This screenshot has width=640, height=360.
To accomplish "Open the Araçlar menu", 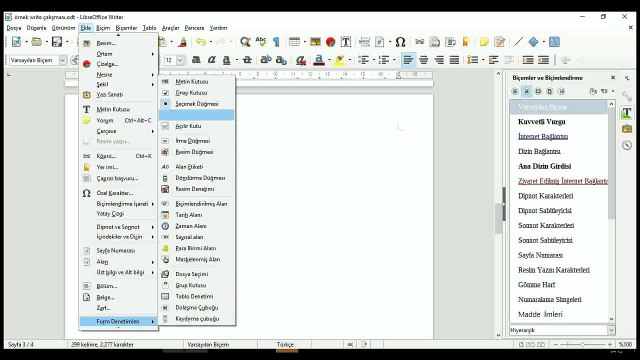I will coord(171,28).
